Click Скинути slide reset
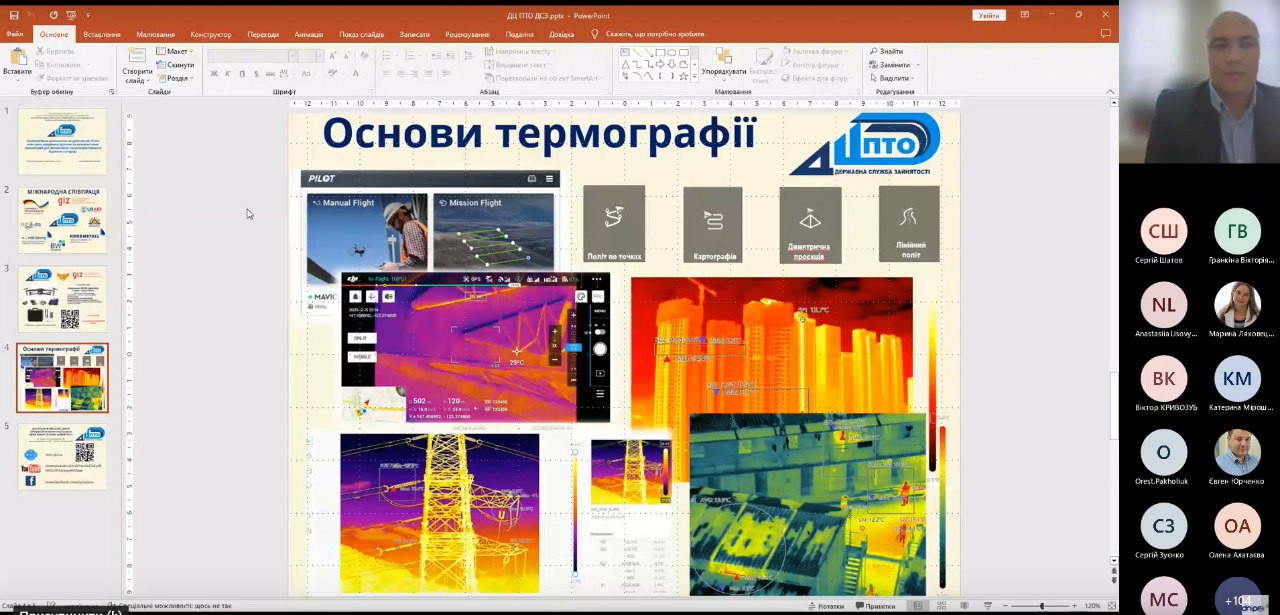Viewport: 1280px width, 615px height. pos(175,64)
